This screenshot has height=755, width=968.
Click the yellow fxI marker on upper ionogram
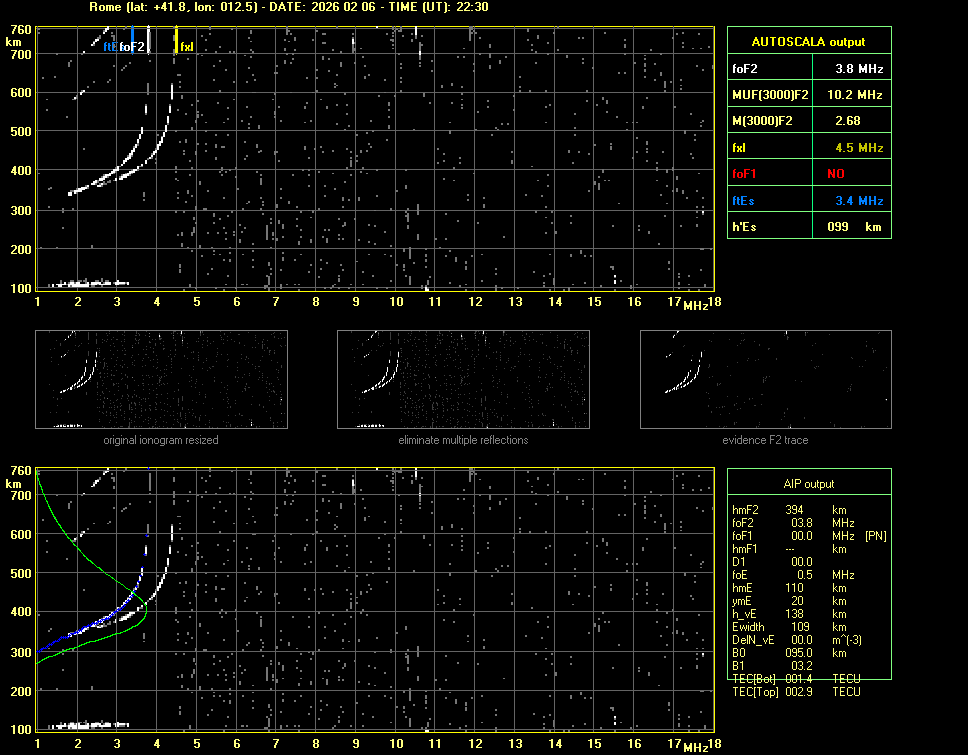pyautogui.click(x=177, y=42)
